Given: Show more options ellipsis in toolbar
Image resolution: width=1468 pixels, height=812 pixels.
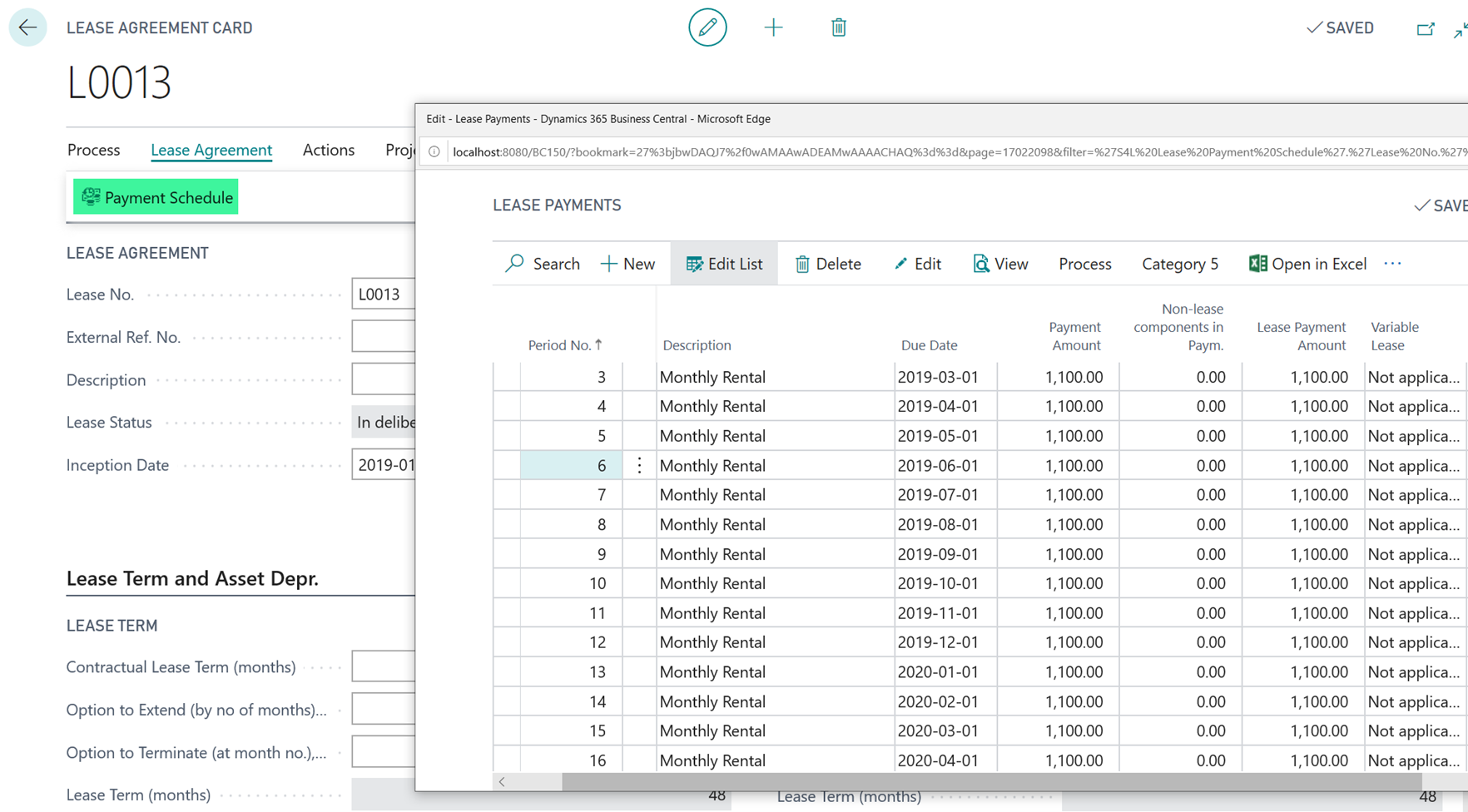Looking at the screenshot, I should click(x=1393, y=264).
